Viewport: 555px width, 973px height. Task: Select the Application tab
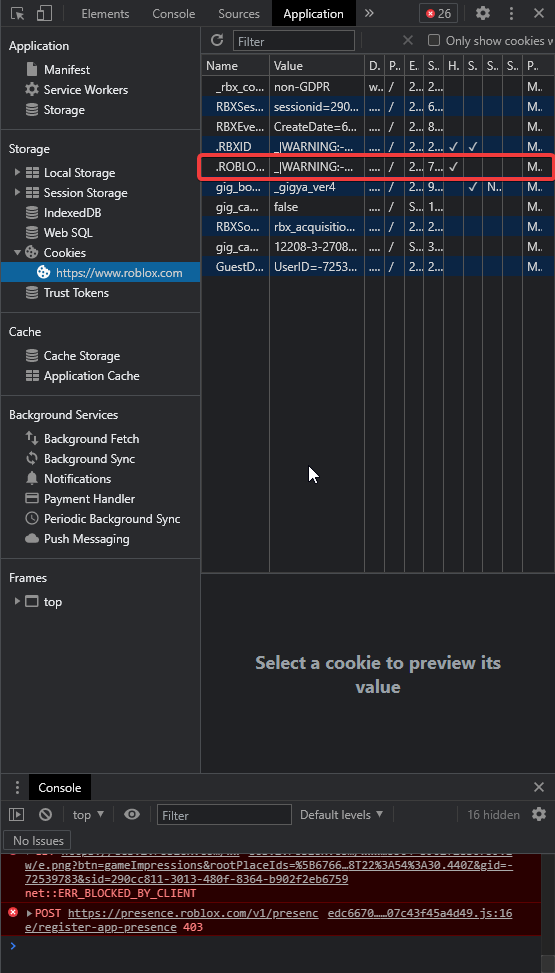point(314,14)
